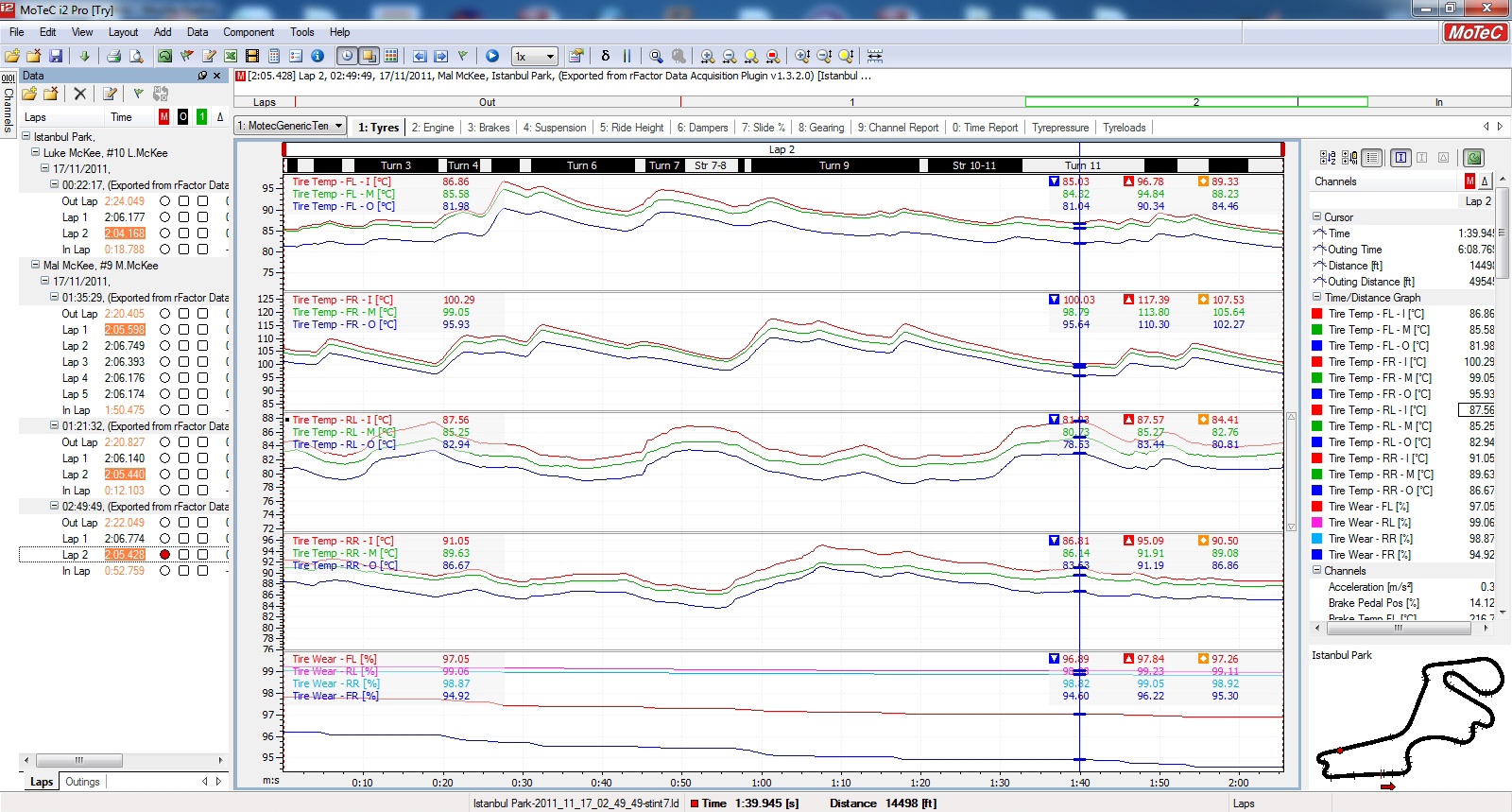The height and width of the screenshot is (812, 1512).
Task: Click the next worksheet arrow icon
Action: point(440,56)
